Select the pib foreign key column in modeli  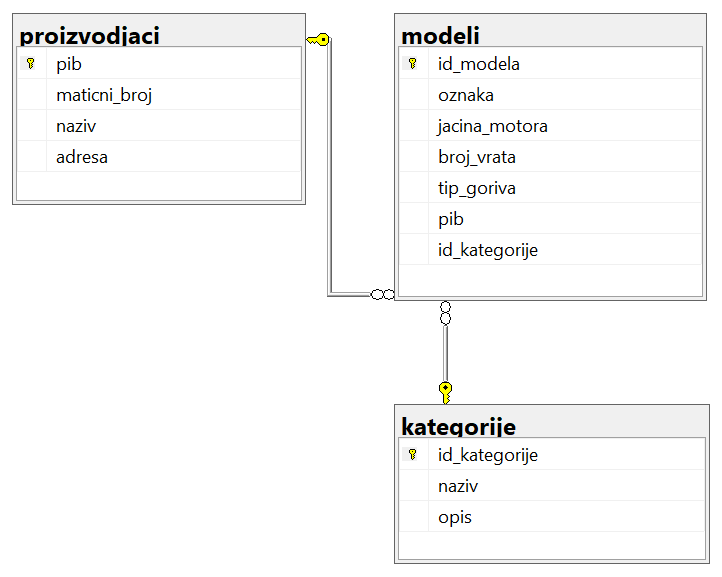[x=550, y=218]
